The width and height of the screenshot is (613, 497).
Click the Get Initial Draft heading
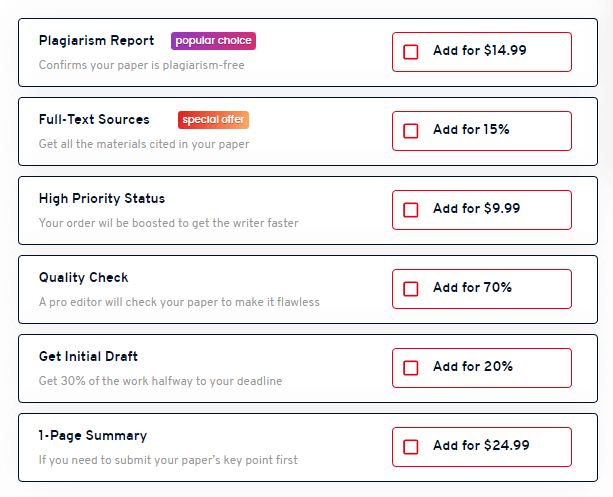pyautogui.click(x=88, y=356)
